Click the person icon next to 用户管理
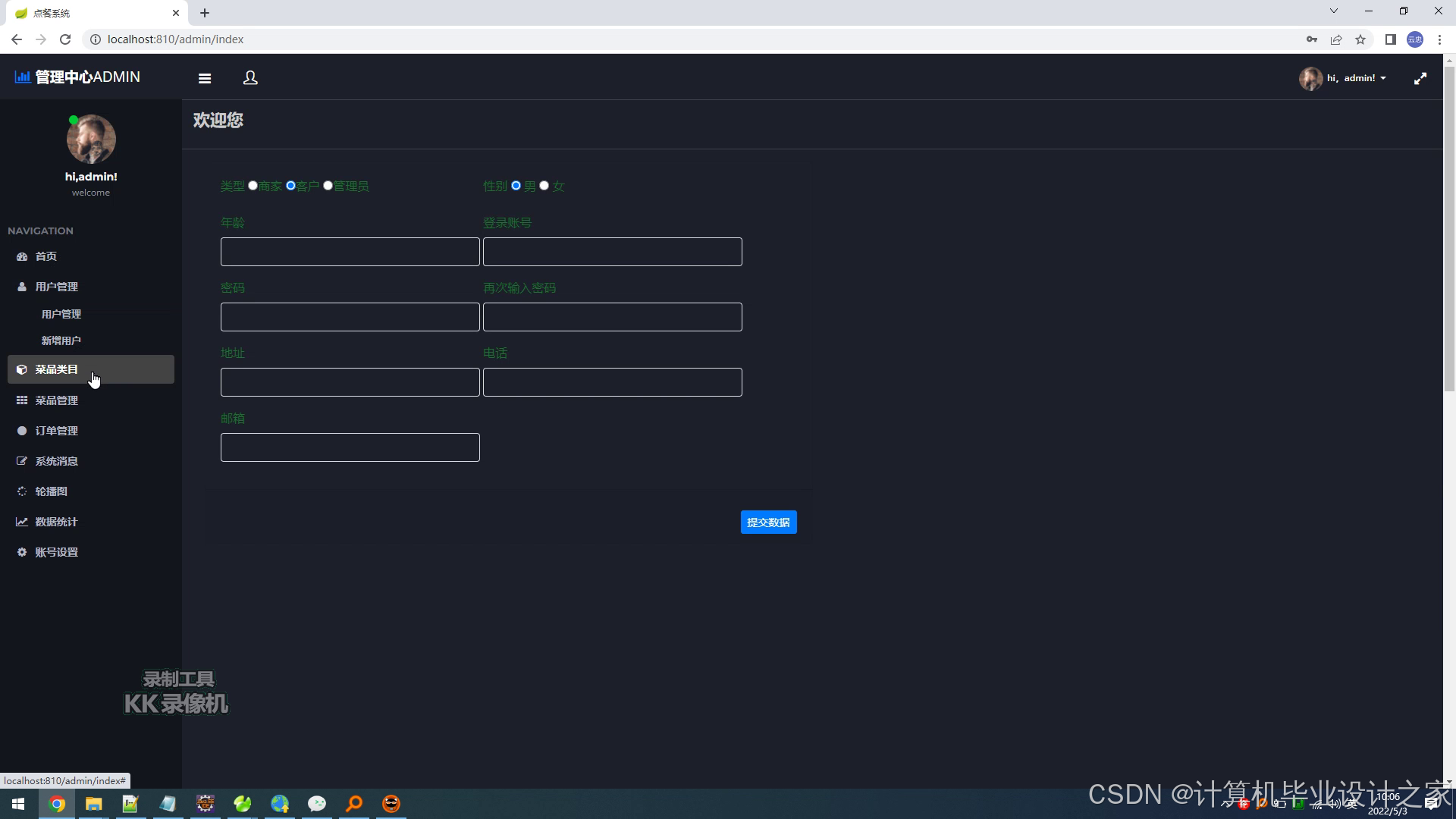 click(x=22, y=287)
